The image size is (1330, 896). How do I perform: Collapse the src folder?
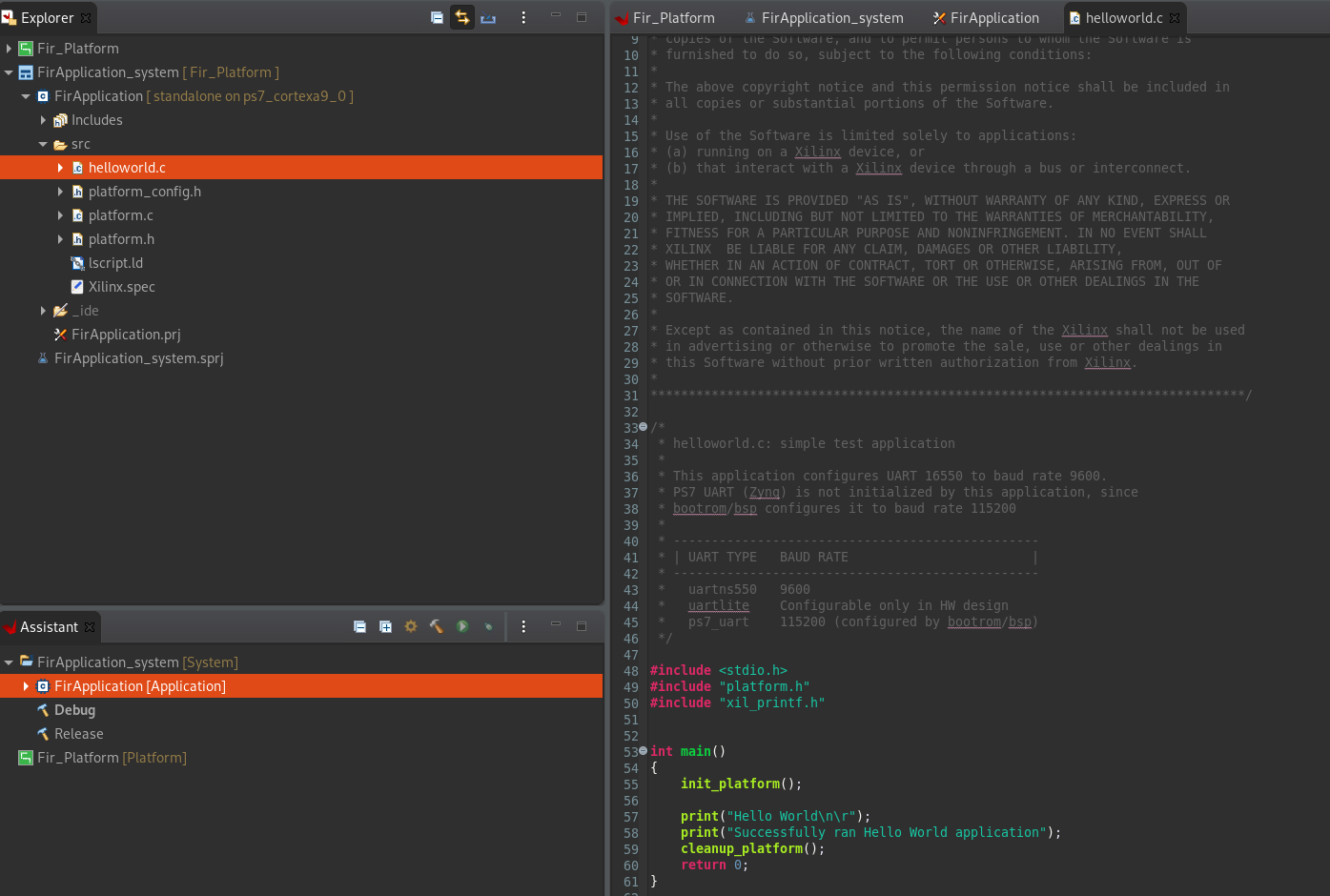coord(43,144)
